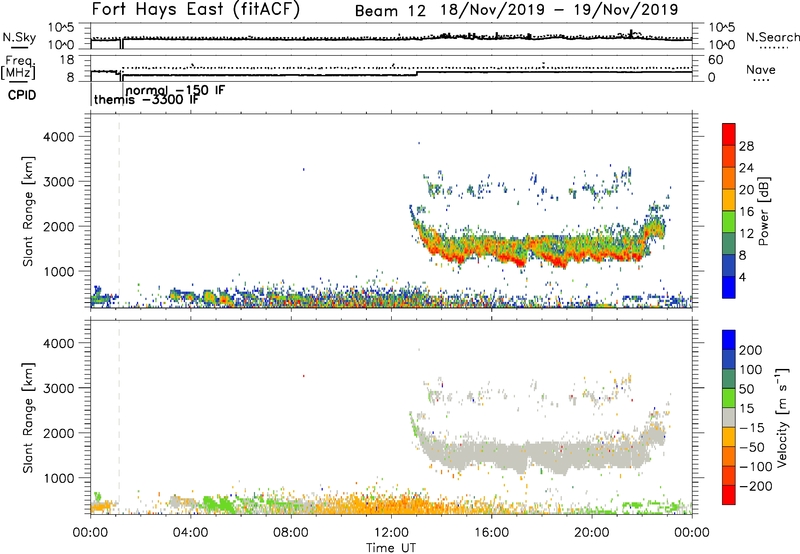Click the '100' velocity colorbar label

point(750,370)
